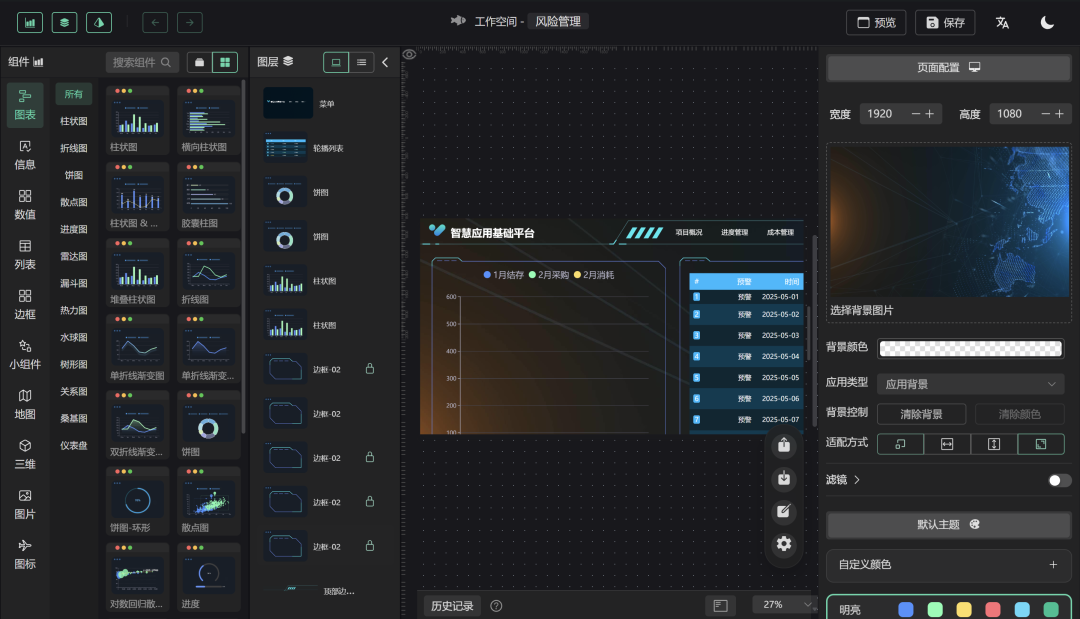Viewport: 1080px width, 619px height.
Task: Click the 清除颜色 button
Action: pyautogui.click(x=1019, y=414)
